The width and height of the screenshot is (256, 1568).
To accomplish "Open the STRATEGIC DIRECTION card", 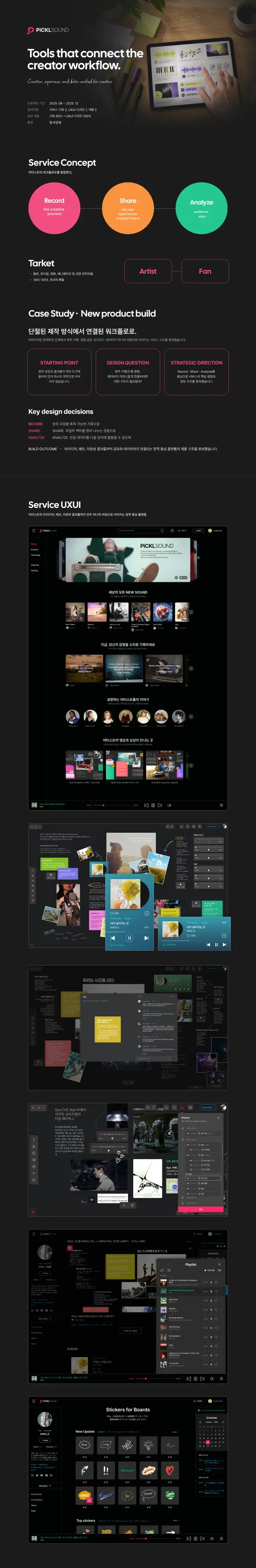I will point(196,372).
